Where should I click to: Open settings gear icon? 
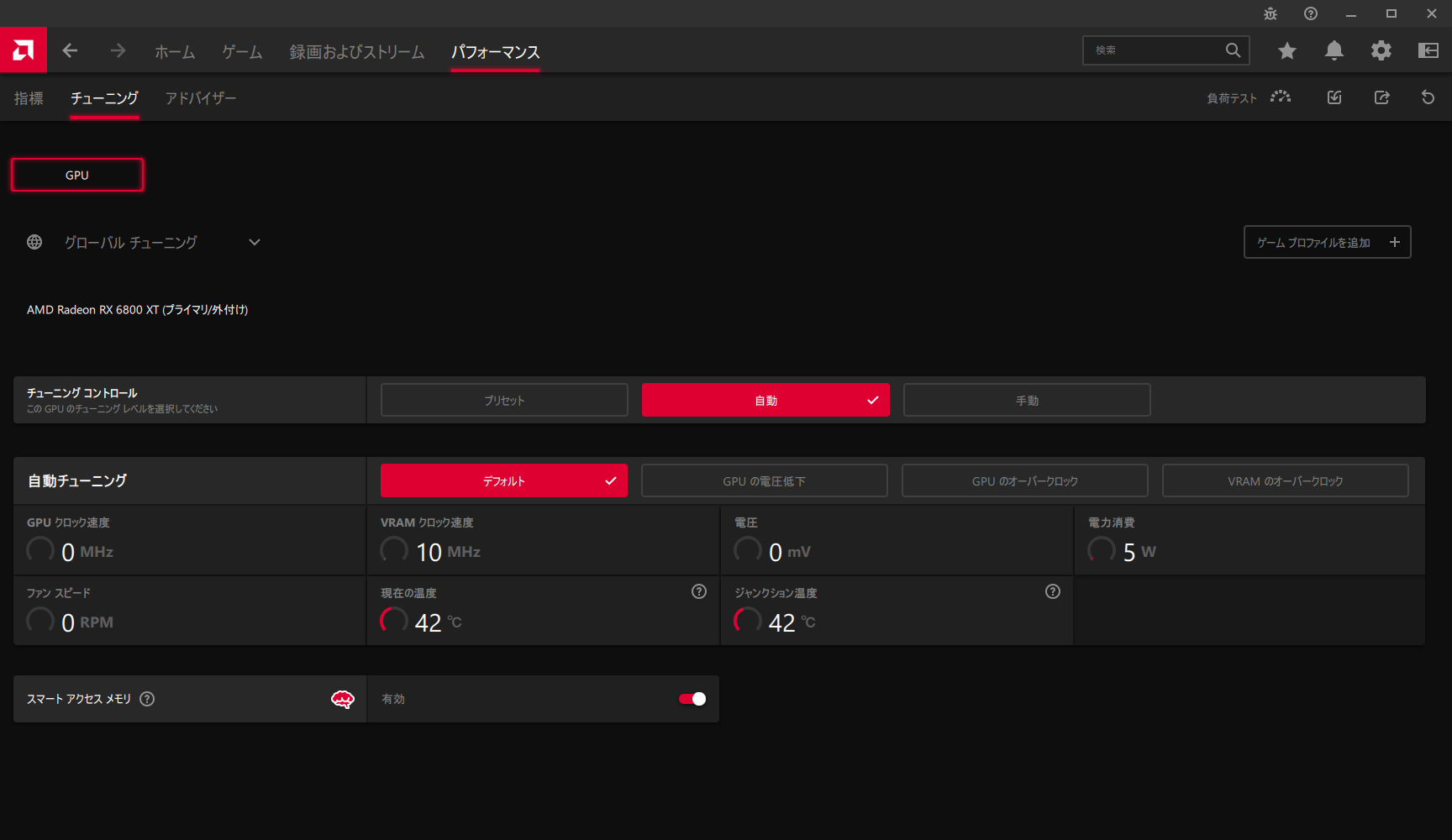(x=1381, y=51)
